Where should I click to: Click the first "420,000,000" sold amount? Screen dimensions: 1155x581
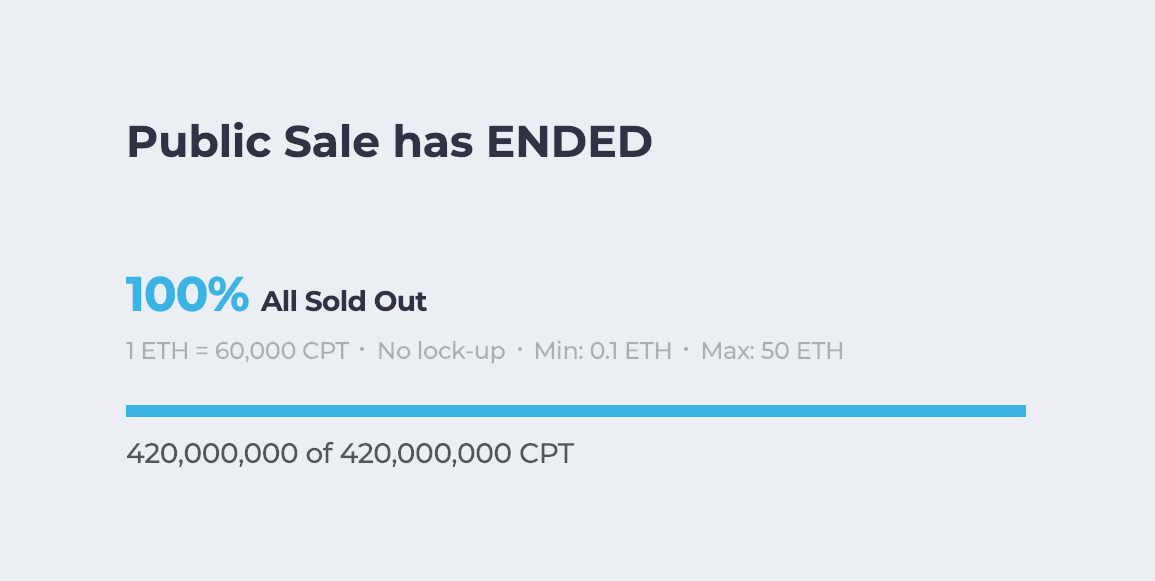(x=212, y=454)
